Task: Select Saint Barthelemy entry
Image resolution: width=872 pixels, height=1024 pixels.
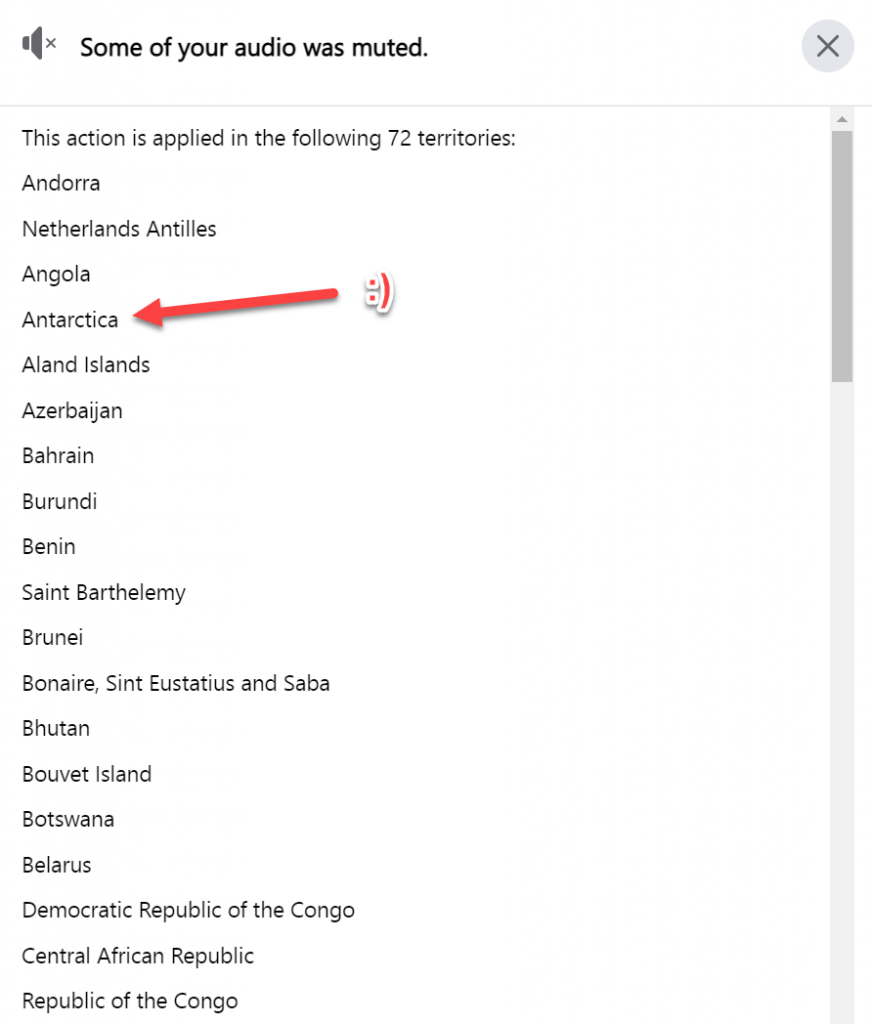Action: pyautogui.click(x=104, y=592)
